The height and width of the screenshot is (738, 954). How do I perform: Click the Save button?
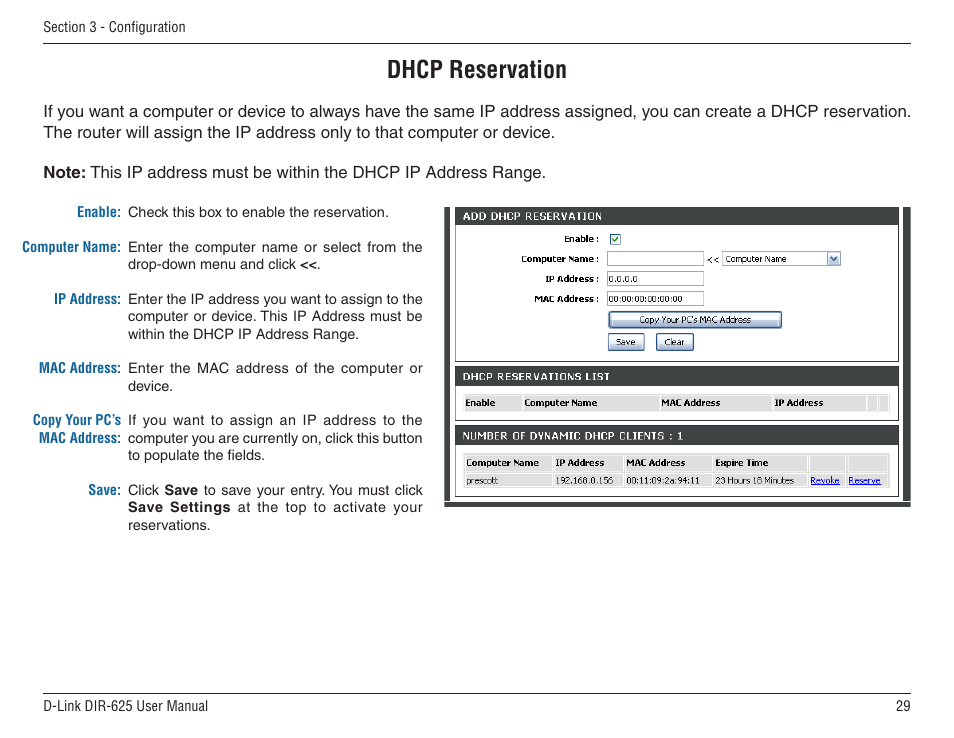(626, 342)
